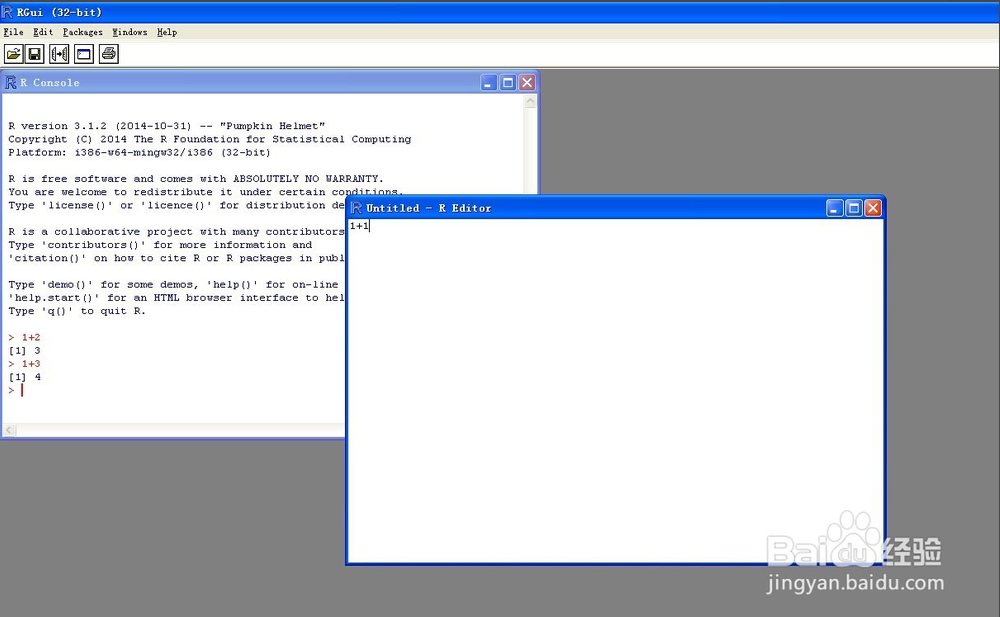
Task: Click the 'Type 'q()' to quit R.' line
Action: pyautogui.click(x=77, y=311)
